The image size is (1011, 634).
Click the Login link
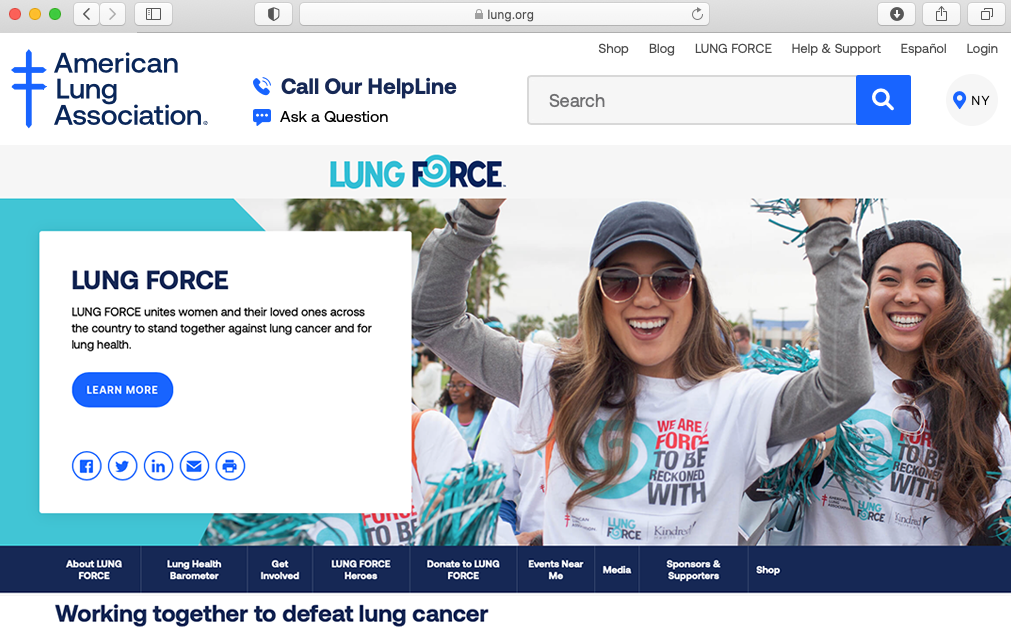(x=982, y=49)
